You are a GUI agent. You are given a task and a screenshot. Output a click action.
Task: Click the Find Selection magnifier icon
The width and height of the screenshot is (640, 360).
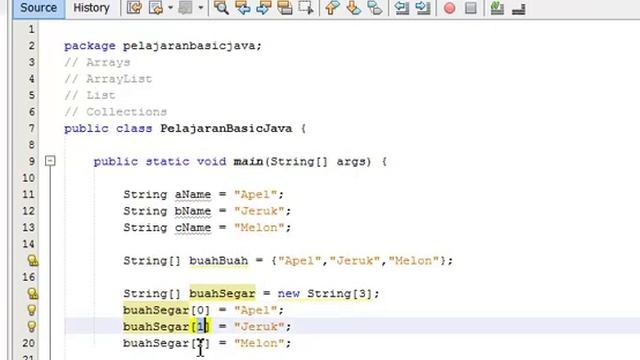(221, 8)
